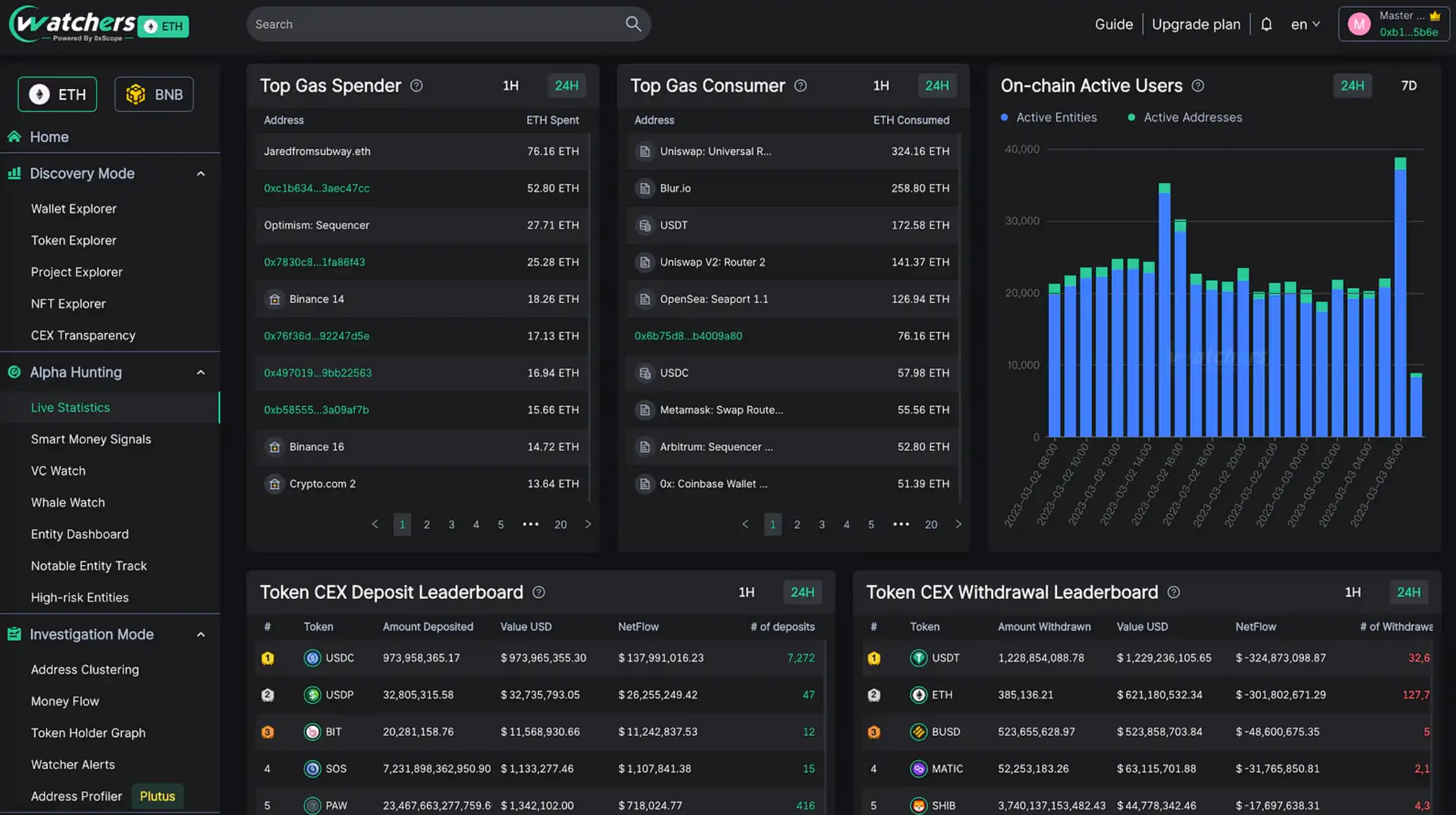
Task: Open the notification bell menu
Action: 1267,24
